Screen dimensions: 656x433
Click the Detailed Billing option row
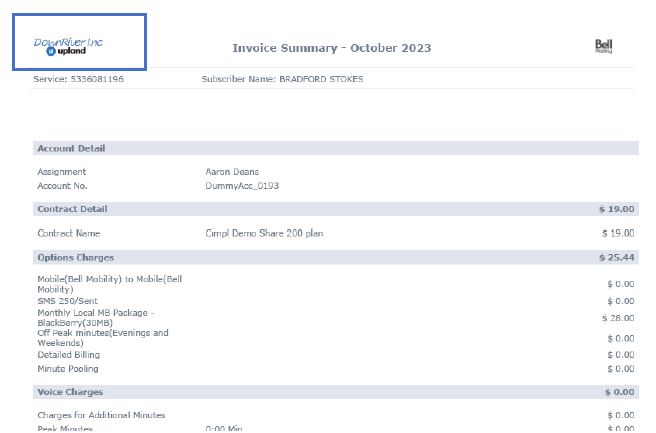pyautogui.click(x=71, y=355)
